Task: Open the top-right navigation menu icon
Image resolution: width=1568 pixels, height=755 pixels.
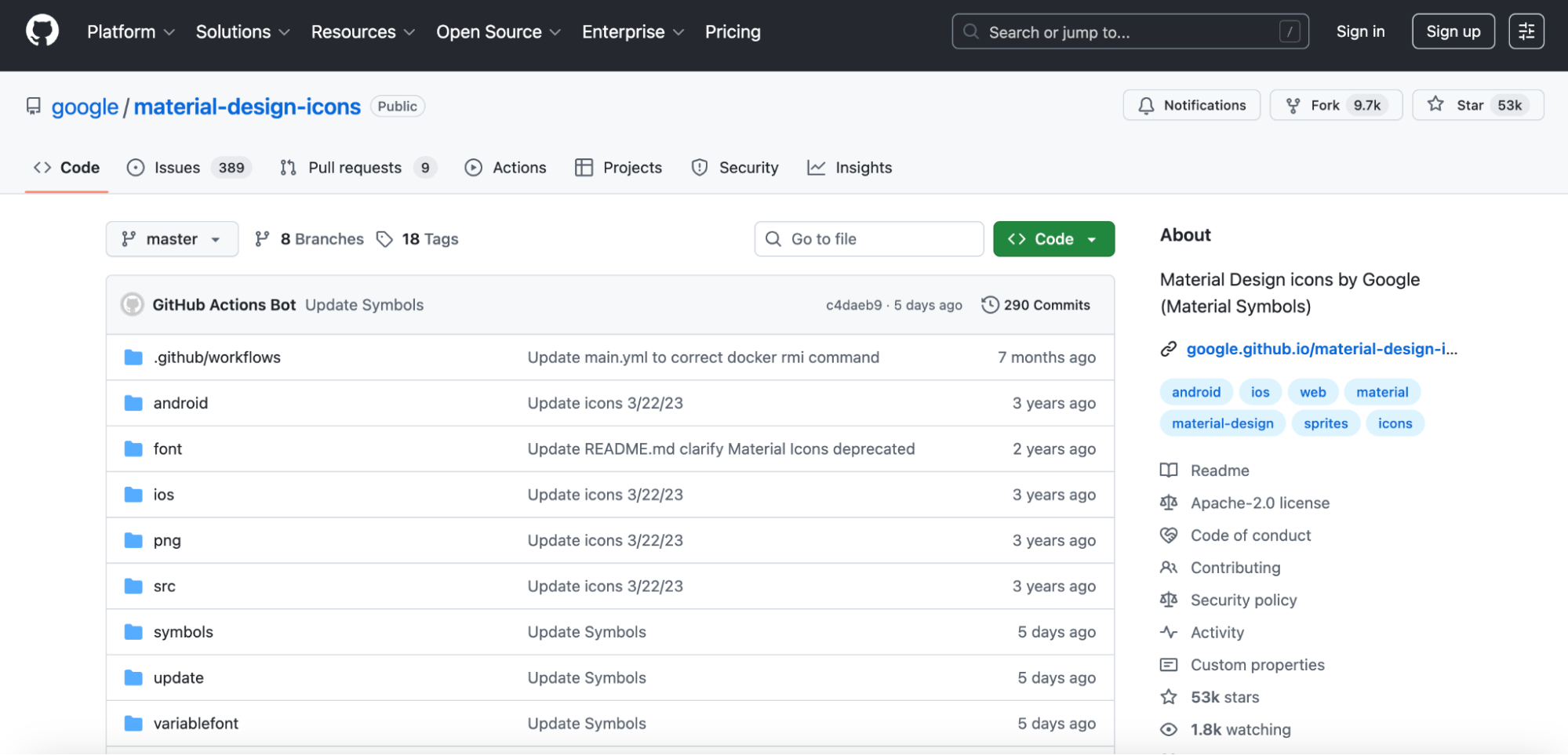Action: coord(1526,31)
